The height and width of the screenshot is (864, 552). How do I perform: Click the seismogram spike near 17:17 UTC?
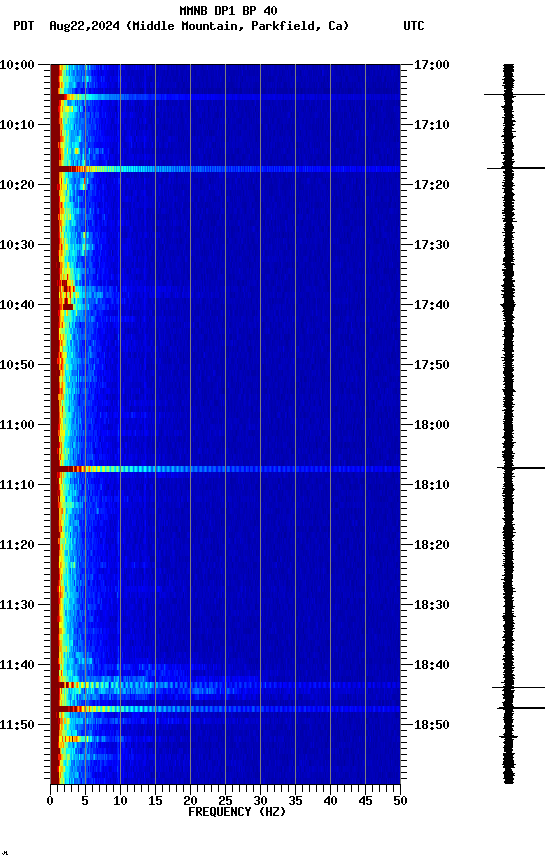(x=516, y=168)
